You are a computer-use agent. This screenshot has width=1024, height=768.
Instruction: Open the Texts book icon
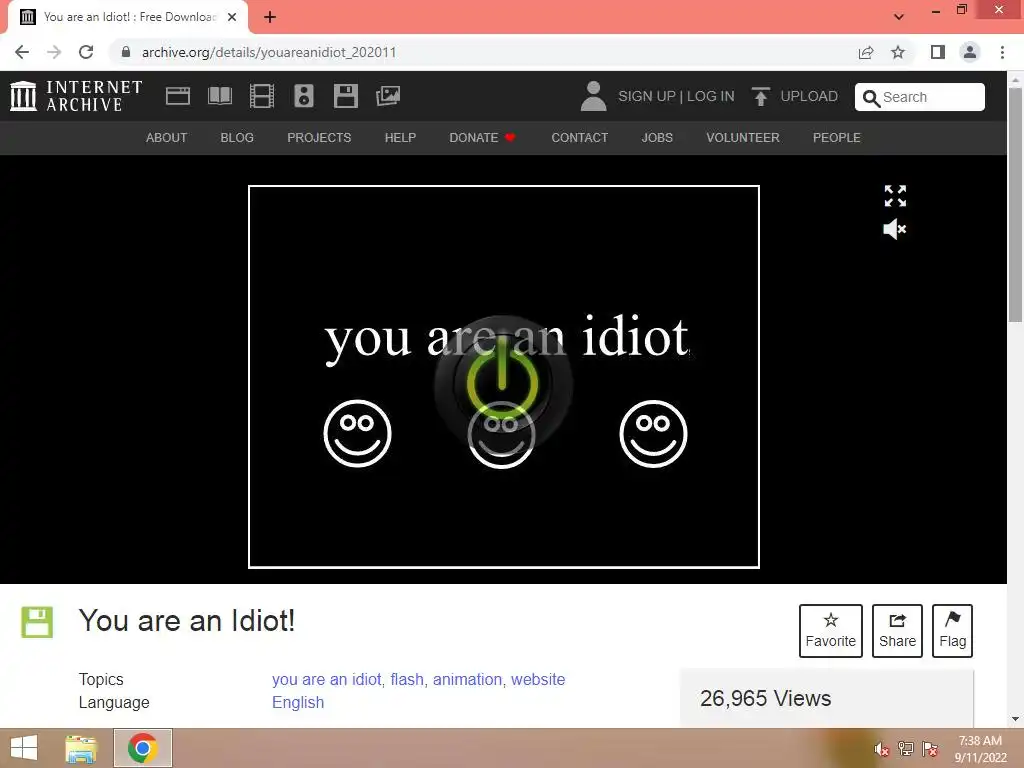[x=219, y=96]
